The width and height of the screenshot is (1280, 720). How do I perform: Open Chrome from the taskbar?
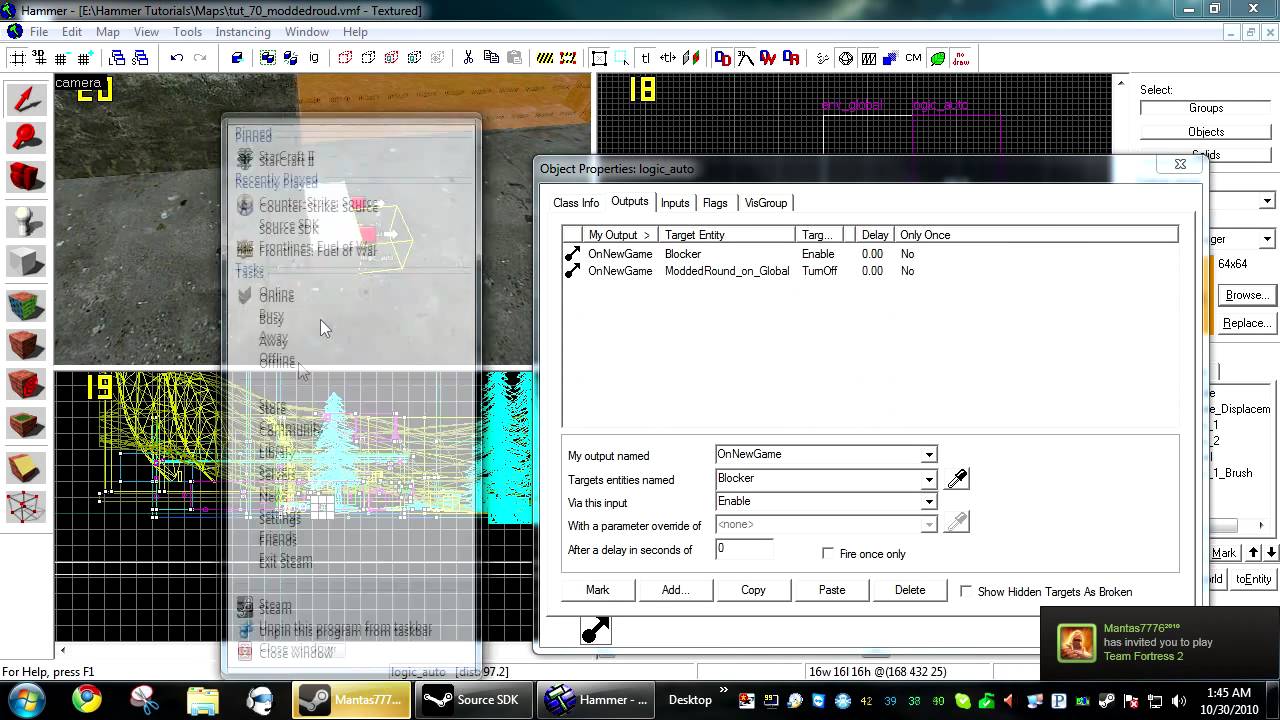(86, 699)
